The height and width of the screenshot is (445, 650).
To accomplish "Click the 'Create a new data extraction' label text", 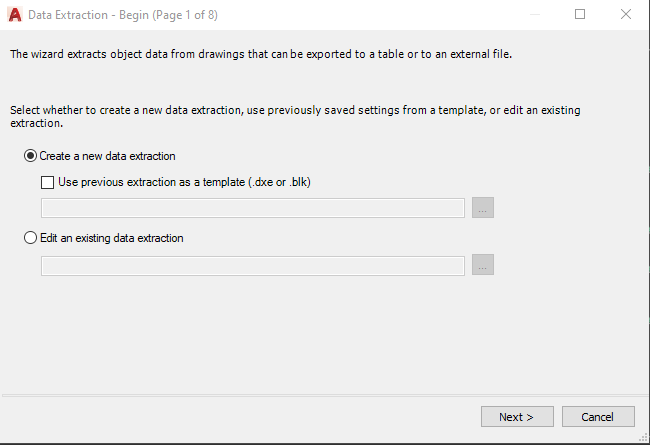I will [x=107, y=156].
